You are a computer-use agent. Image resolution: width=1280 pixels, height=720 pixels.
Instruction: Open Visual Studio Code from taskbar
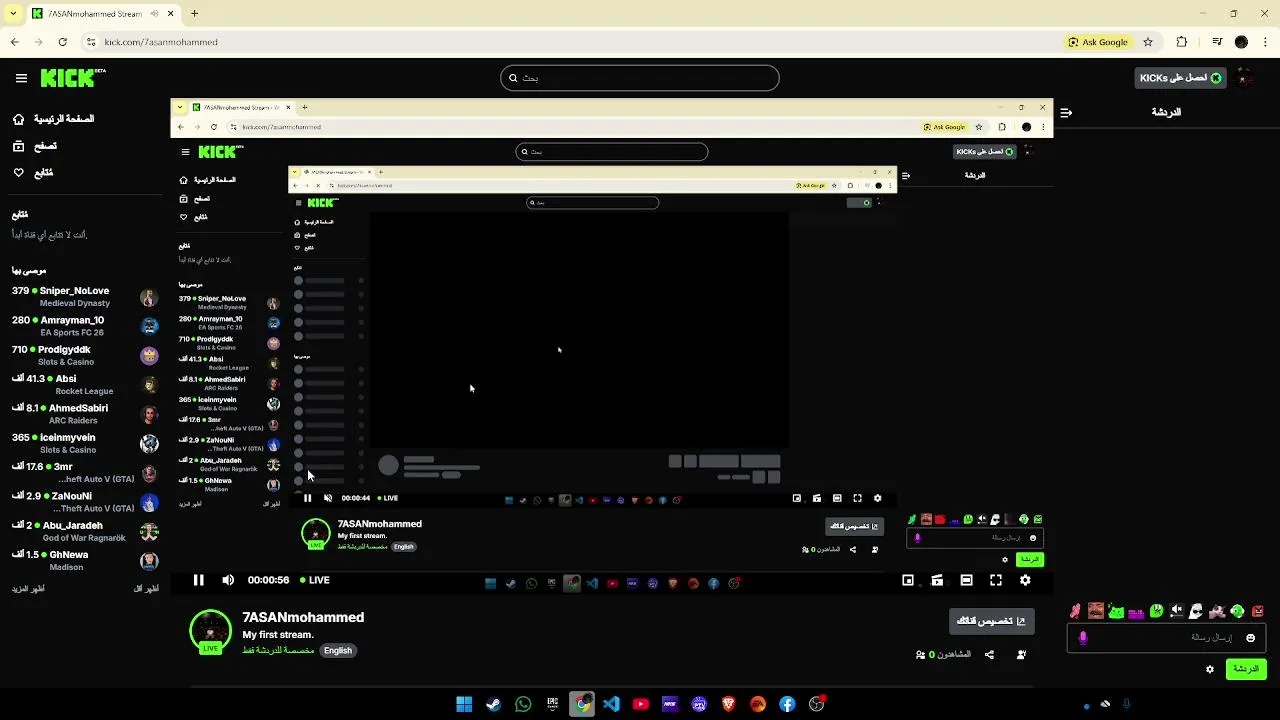[x=611, y=704]
